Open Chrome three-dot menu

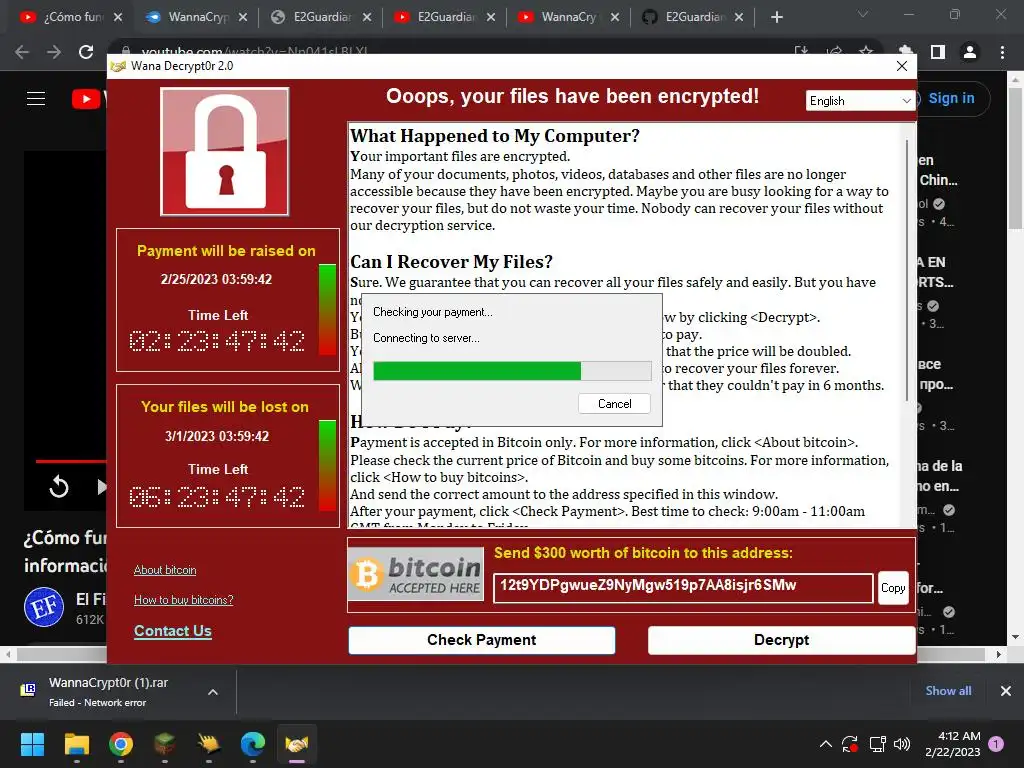point(1002,52)
